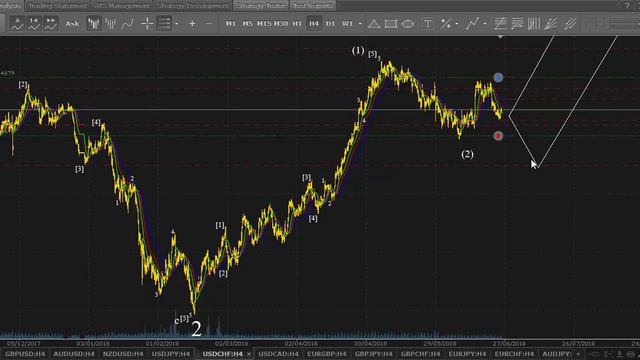Select the horizontal levels tool icon

[517, 24]
